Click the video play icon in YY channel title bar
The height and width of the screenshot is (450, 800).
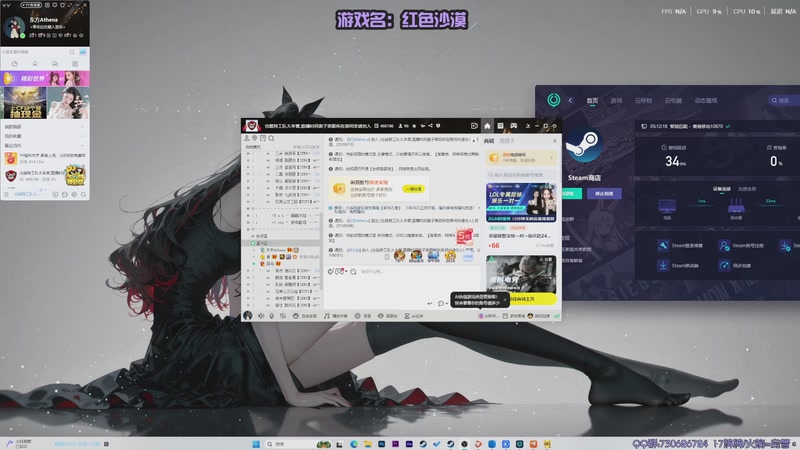point(474,126)
